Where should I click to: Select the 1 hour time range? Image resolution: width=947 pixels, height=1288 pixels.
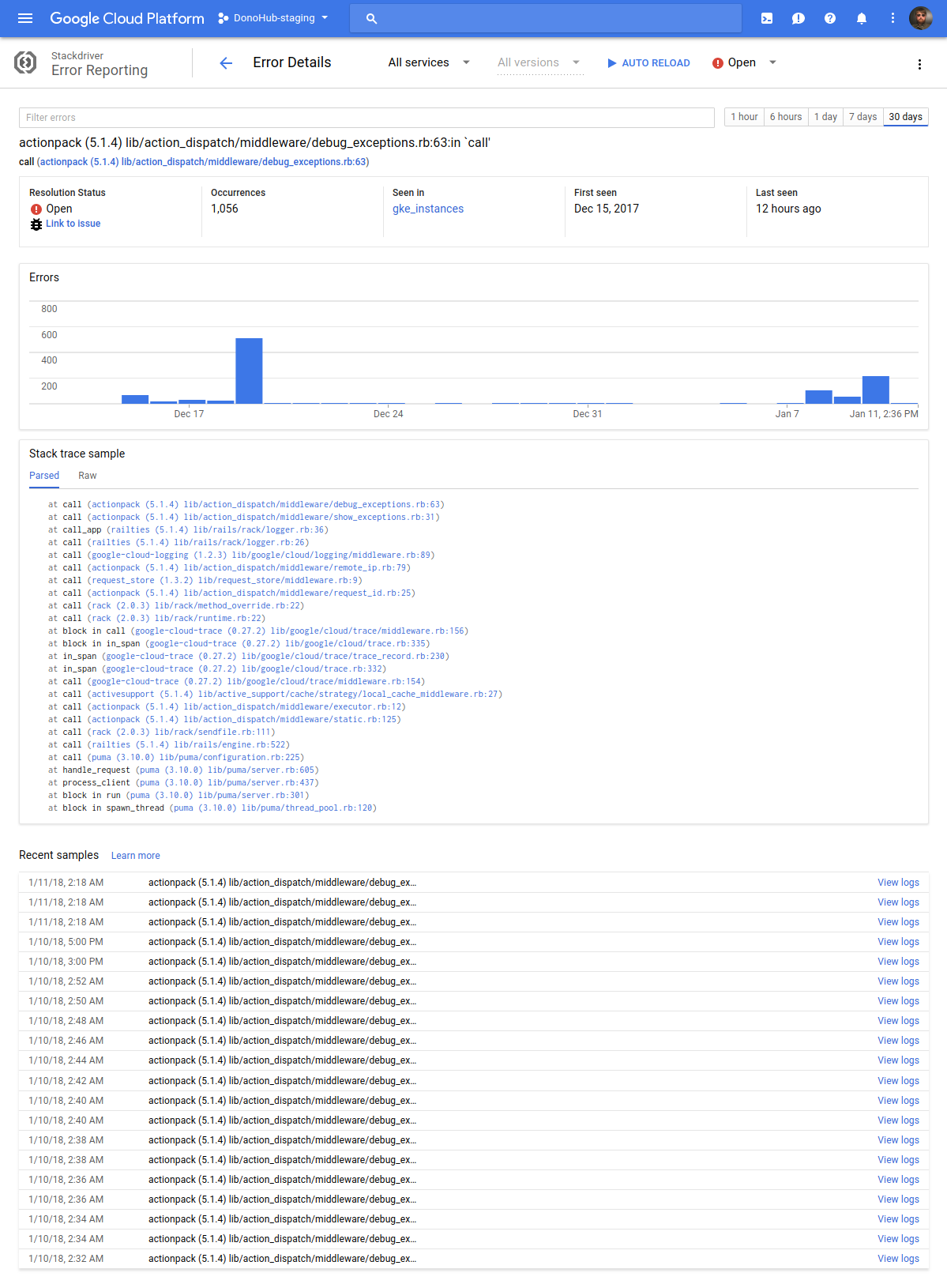pos(744,117)
